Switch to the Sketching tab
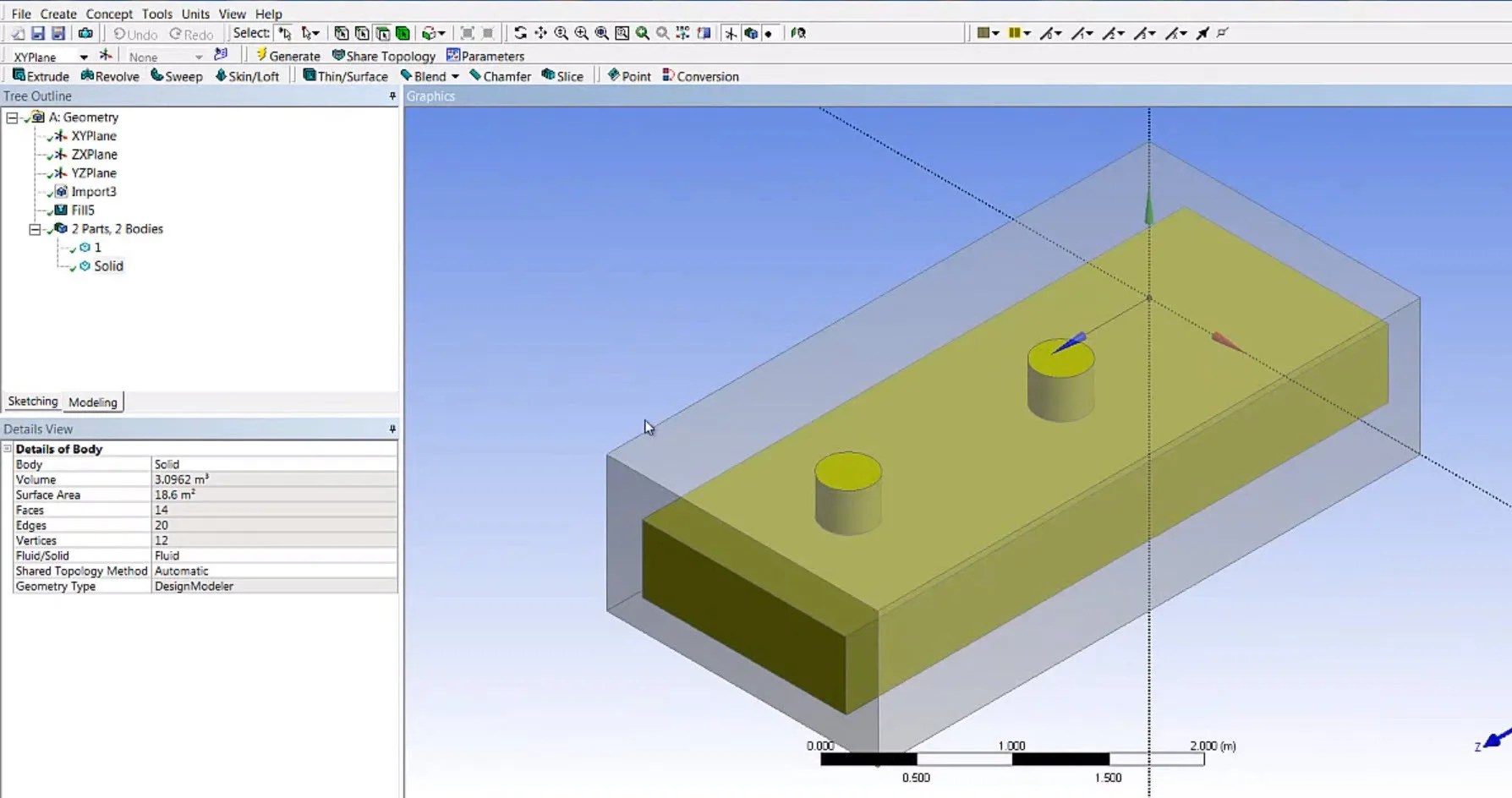This screenshot has height=798, width=1512. click(x=33, y=402)
